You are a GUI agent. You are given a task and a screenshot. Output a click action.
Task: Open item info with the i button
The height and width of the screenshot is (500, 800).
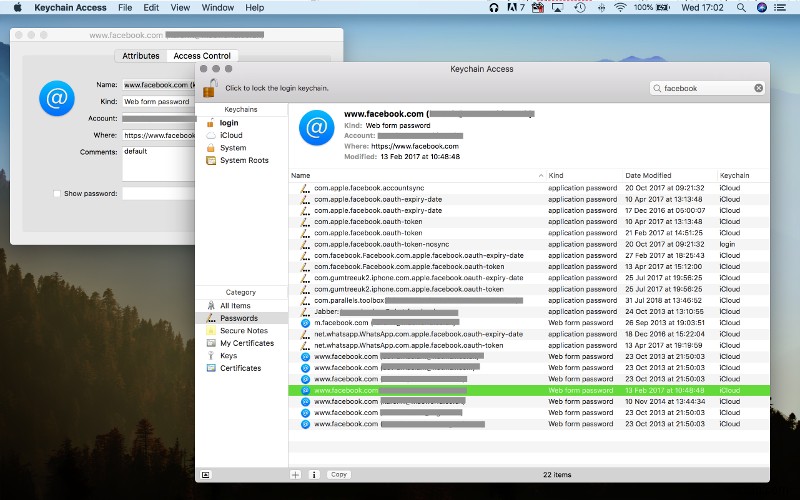pyautogui.click(x=314, y=474)
